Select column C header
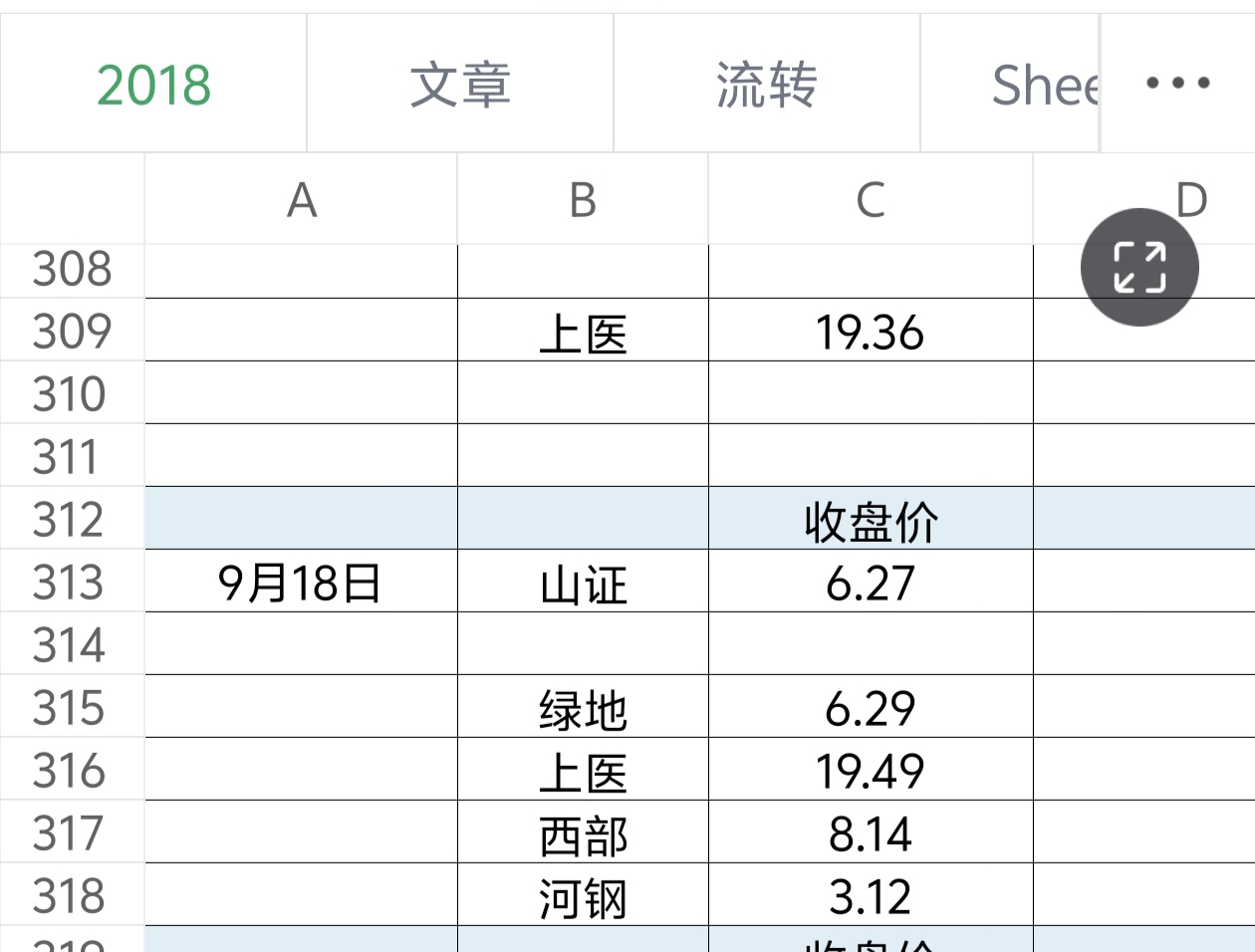1255x952 pixels. pyautogui.click(x=871, y=199)
